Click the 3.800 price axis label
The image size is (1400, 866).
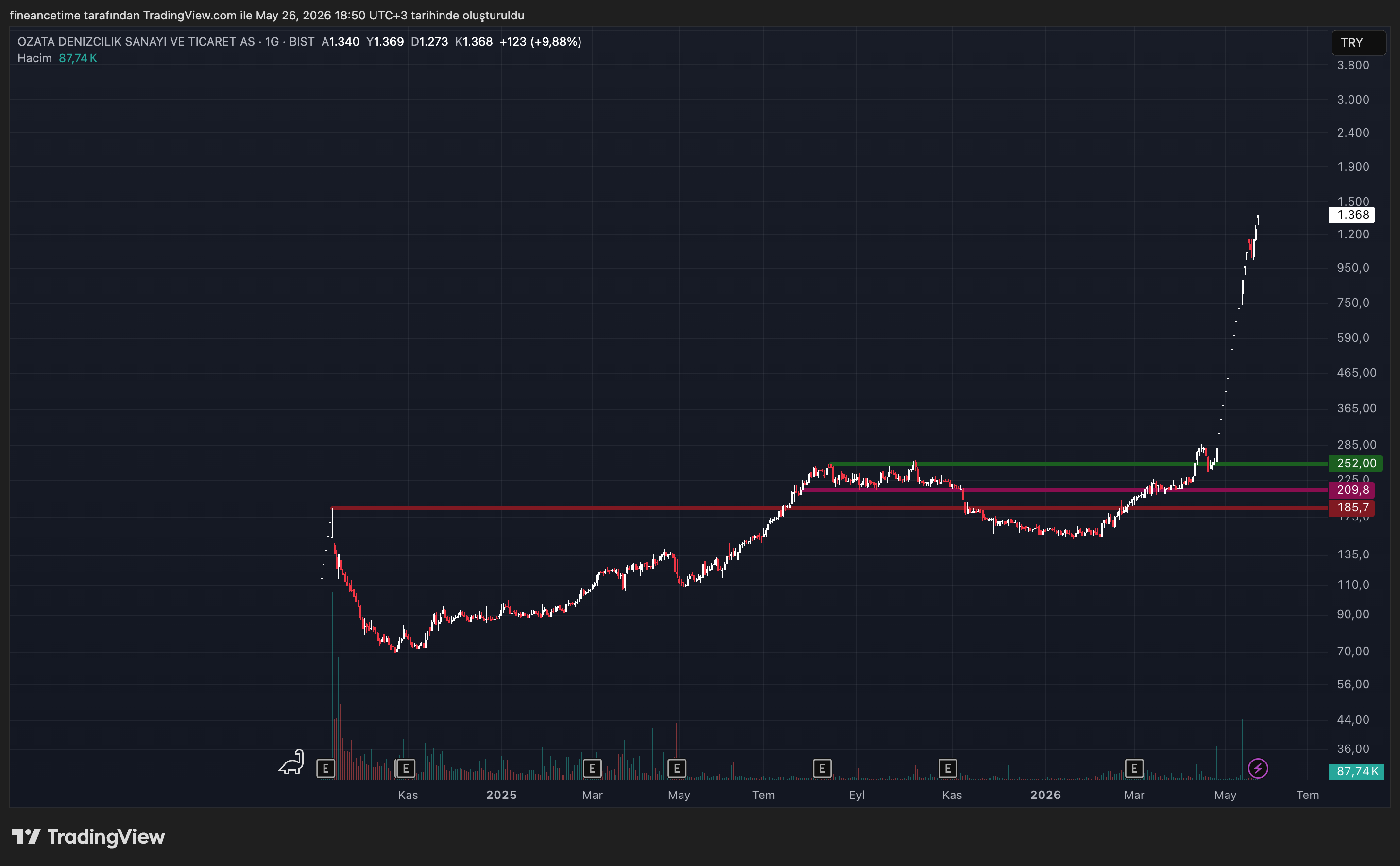tap(1353, 65)
